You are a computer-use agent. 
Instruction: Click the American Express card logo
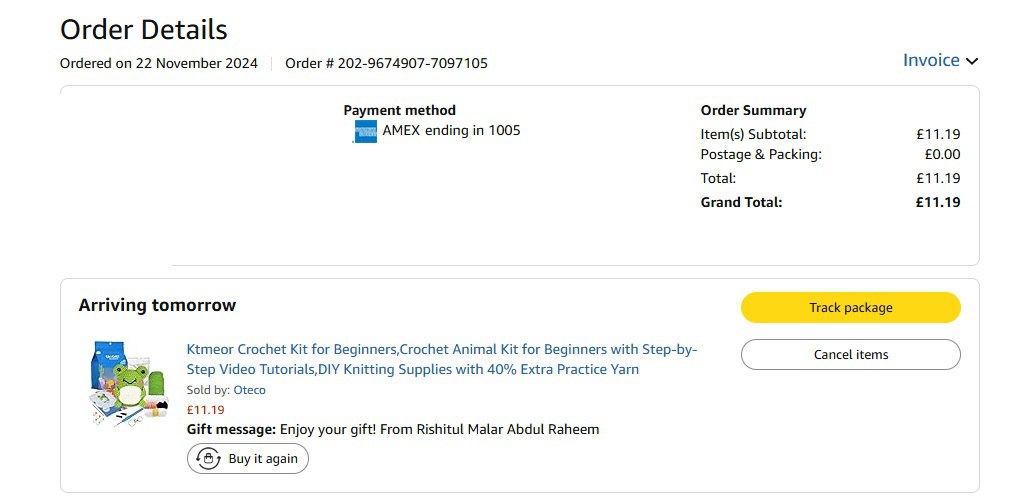[365, 131]
